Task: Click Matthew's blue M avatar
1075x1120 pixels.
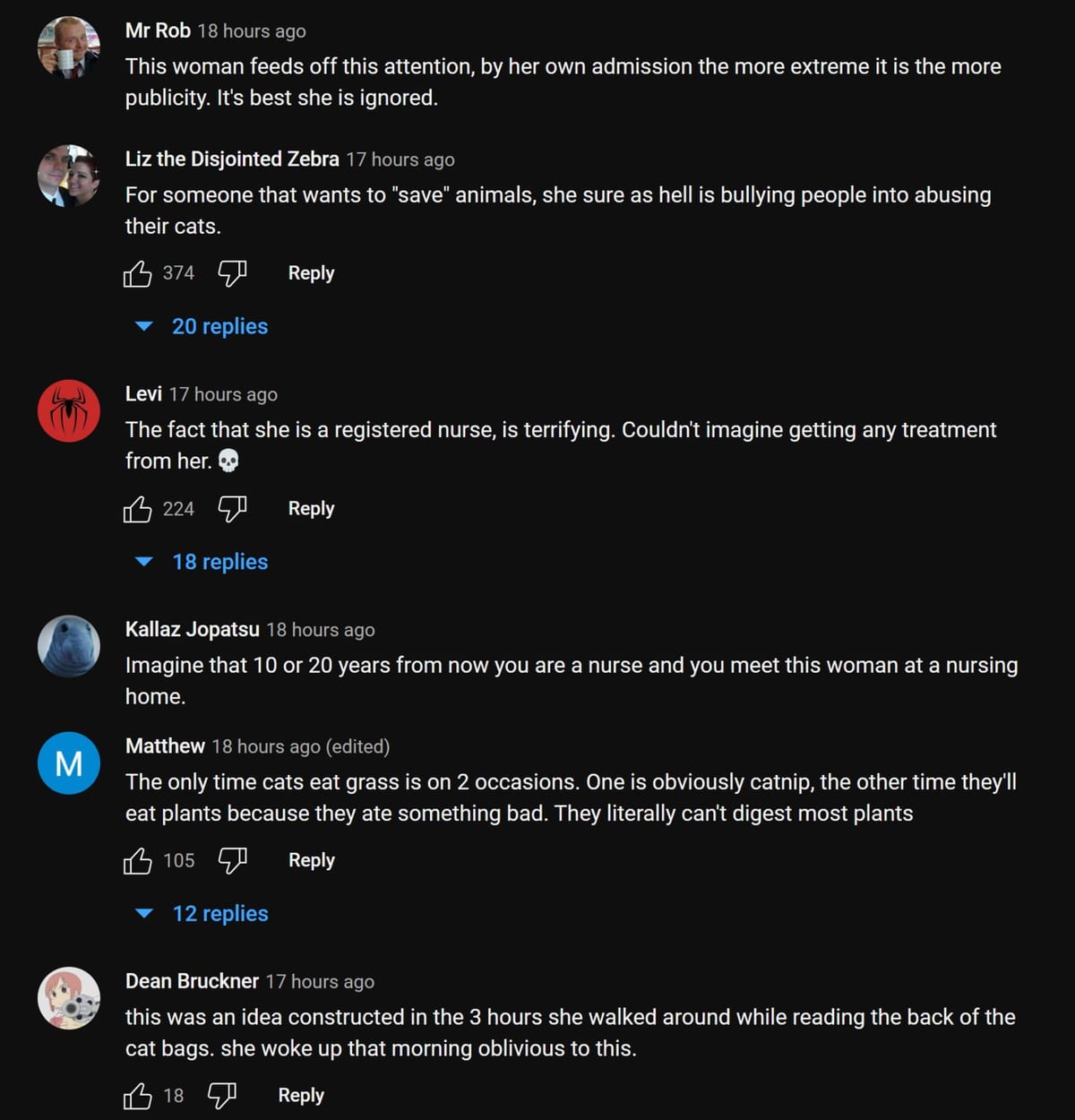Action: [69, 762]
